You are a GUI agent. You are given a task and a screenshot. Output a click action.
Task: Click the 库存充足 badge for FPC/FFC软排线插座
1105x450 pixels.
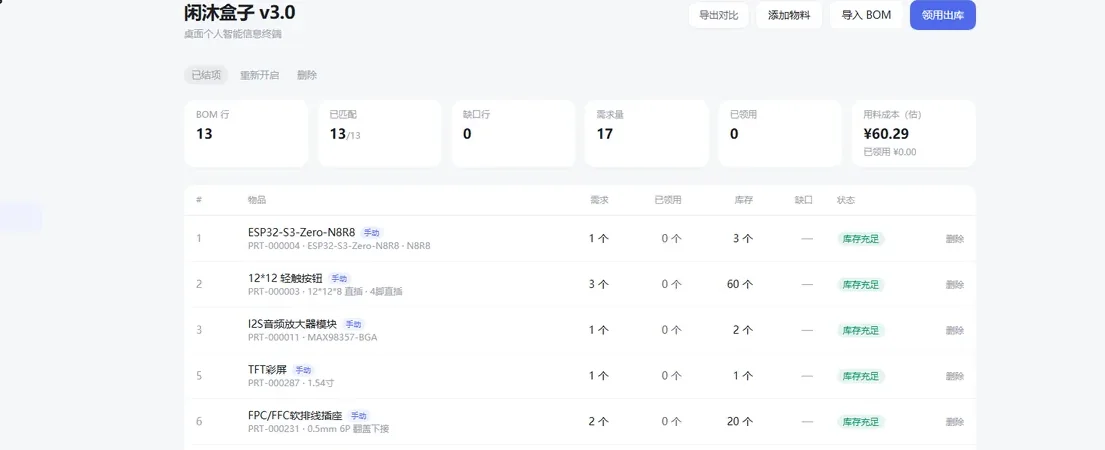860,422
